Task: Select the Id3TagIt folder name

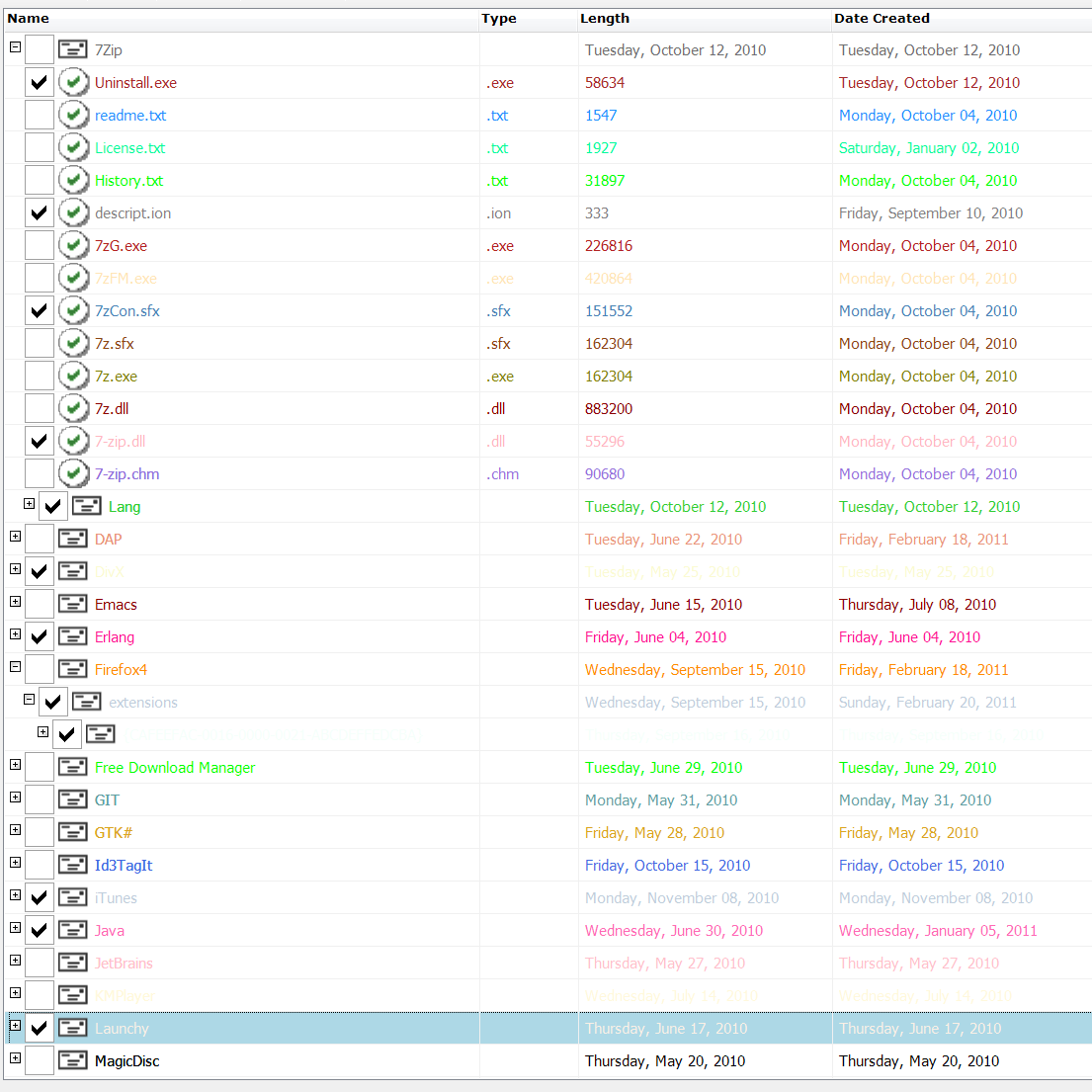Action: (x=124, y=865)
